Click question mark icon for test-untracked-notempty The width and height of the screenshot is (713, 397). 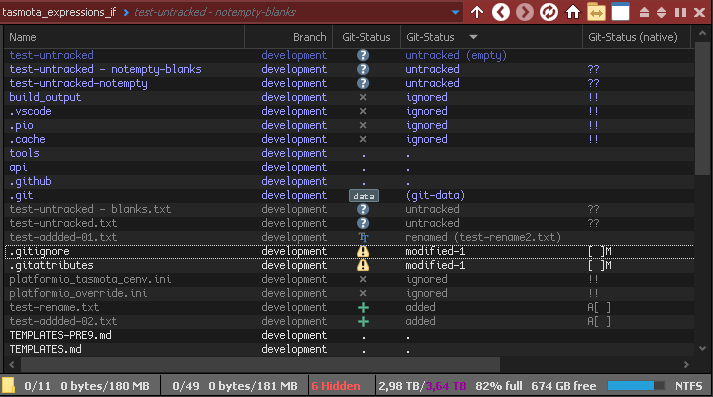[363, 84]
